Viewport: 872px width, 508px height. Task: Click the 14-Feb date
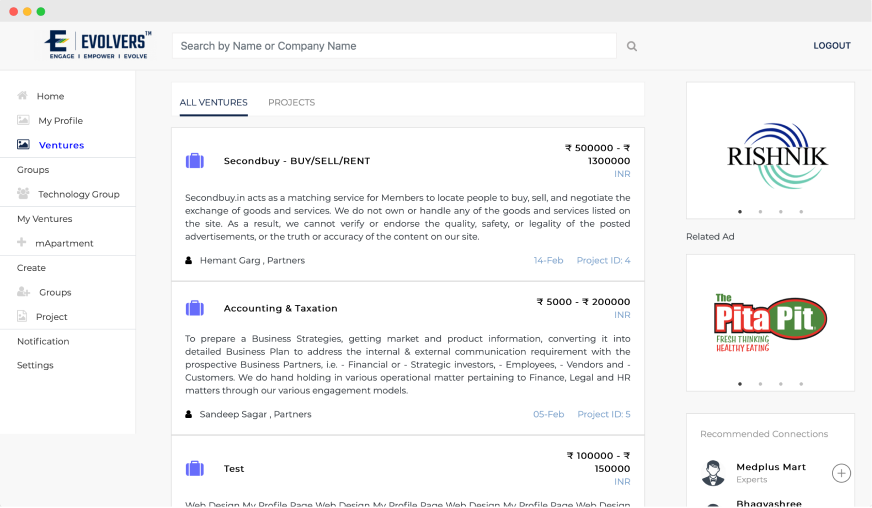click(x=548, y=260)
